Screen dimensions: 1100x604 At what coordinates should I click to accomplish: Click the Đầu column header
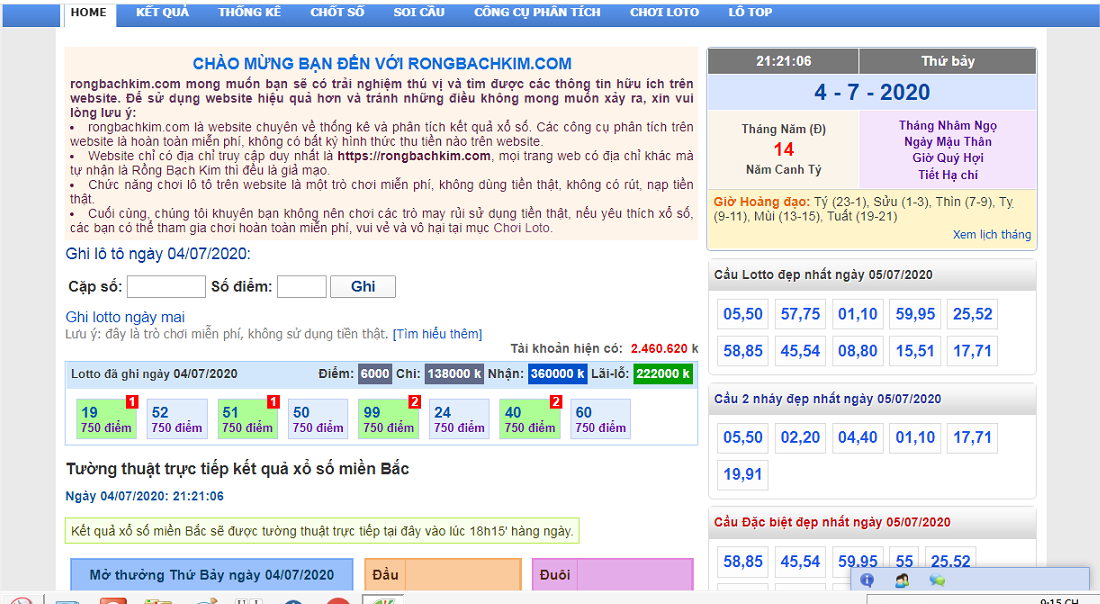coord(386,575)
